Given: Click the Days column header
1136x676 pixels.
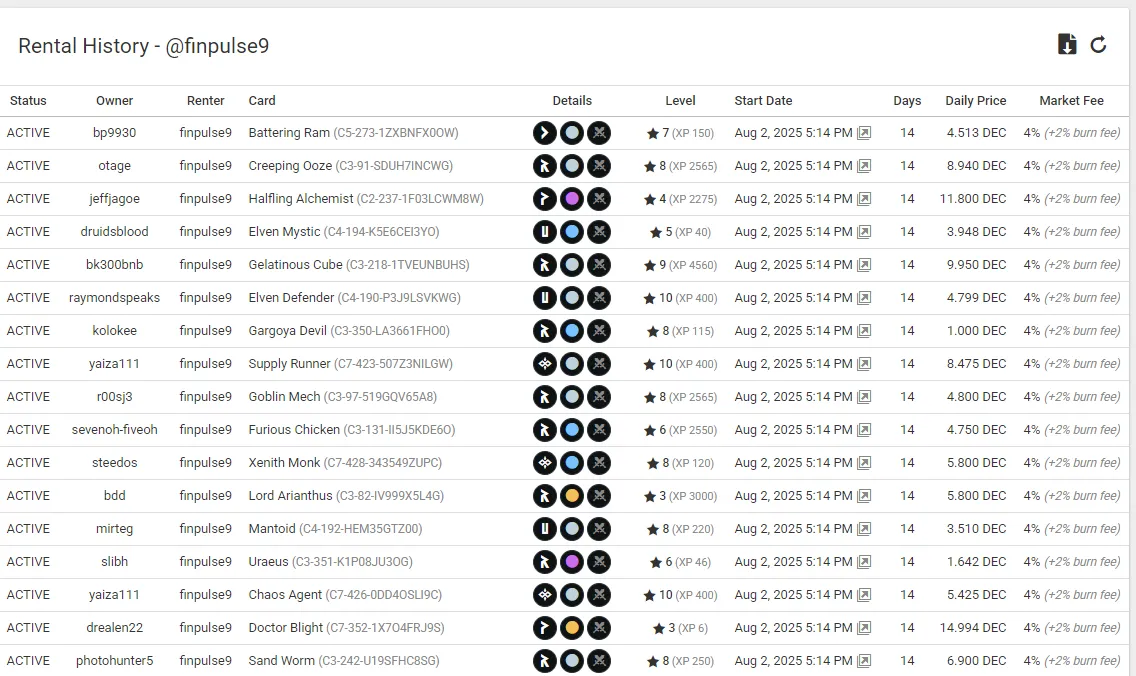Looking at the screenshot, I should 907,101.
